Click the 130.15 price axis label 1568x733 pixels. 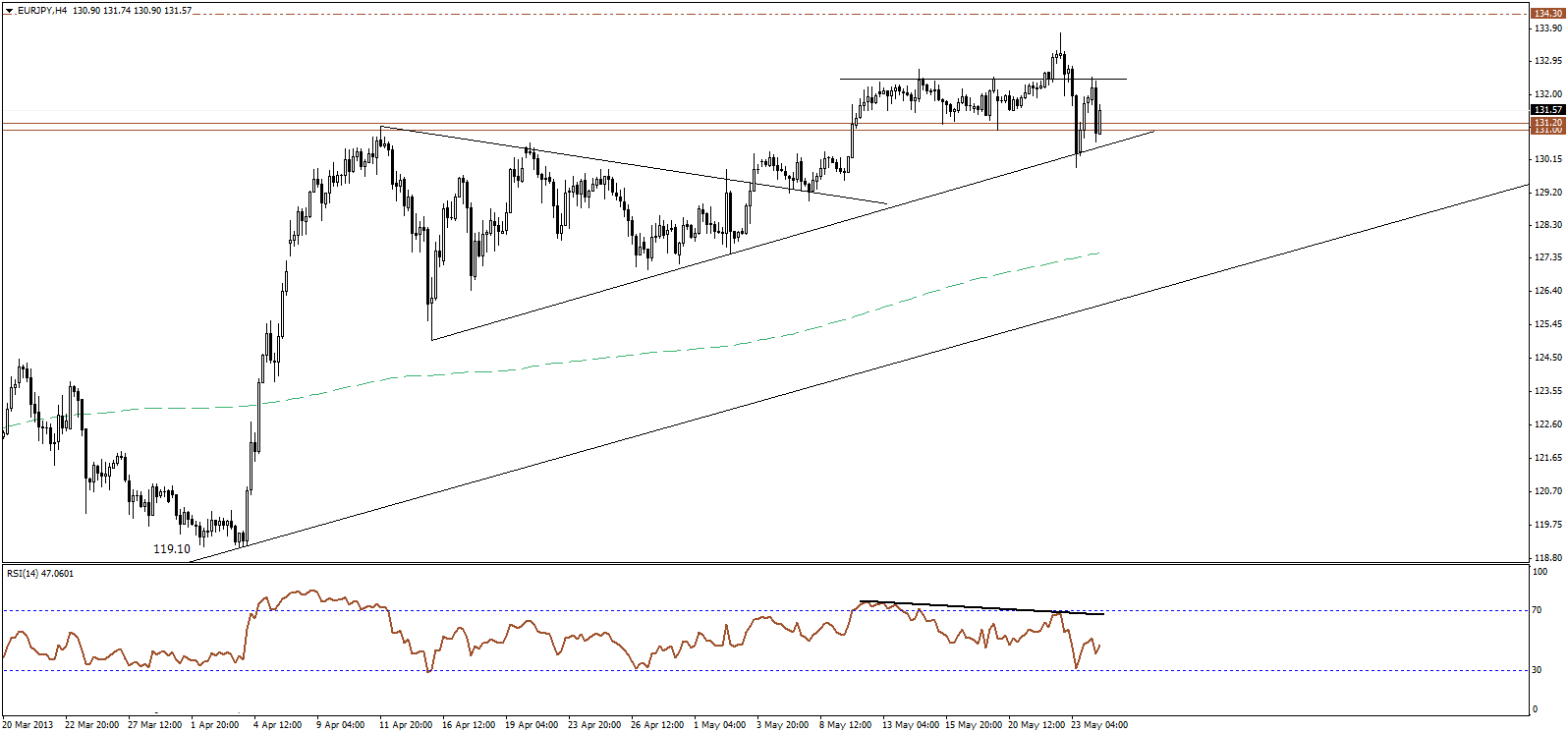[1547, 159]
